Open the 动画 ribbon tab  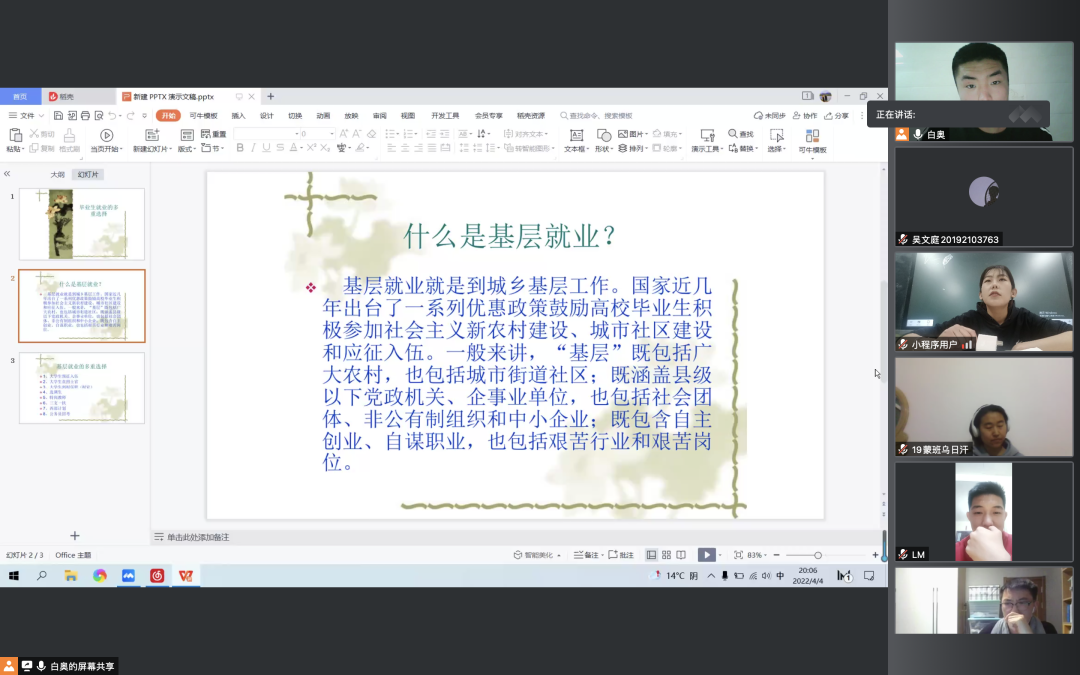click(x=323, y=116)
